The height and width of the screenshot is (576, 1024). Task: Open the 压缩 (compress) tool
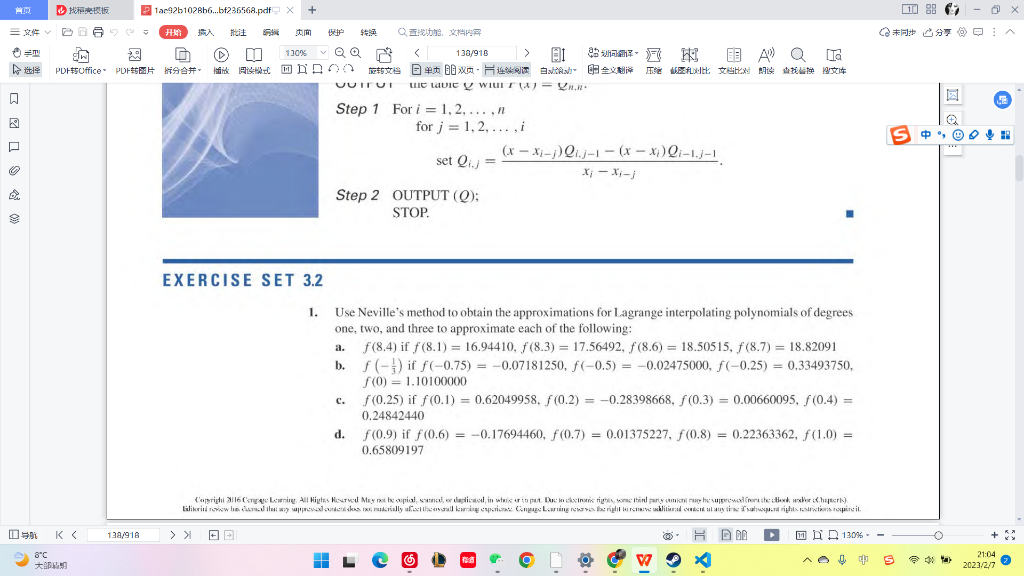tap(654, 61)
